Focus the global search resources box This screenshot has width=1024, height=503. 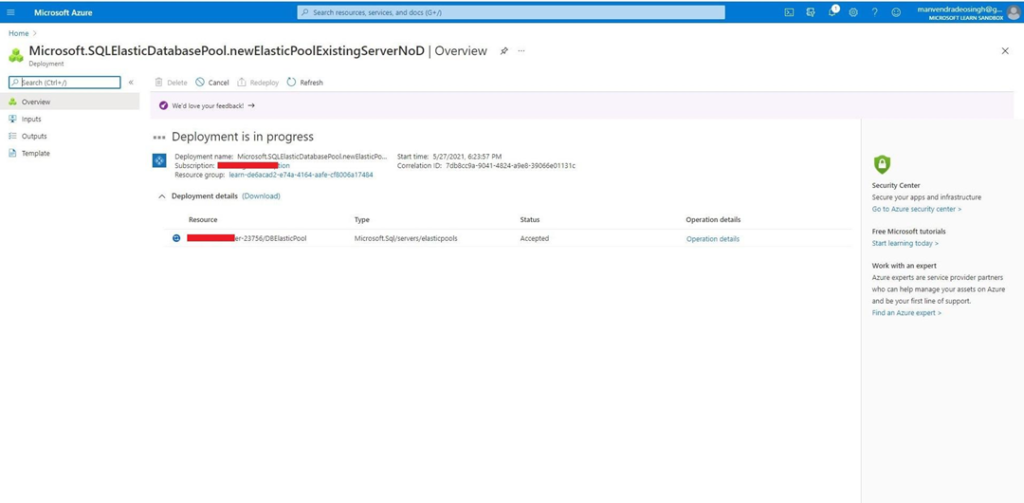click(511, 12)
